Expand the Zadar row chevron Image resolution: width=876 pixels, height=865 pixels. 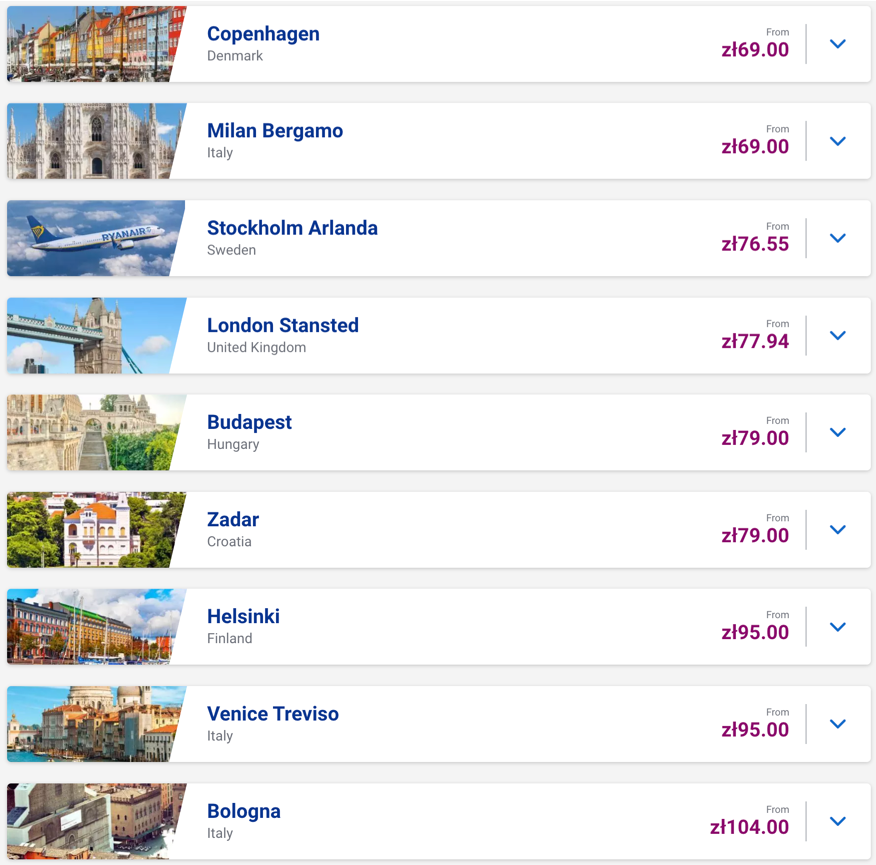click(x=837, y=529)
